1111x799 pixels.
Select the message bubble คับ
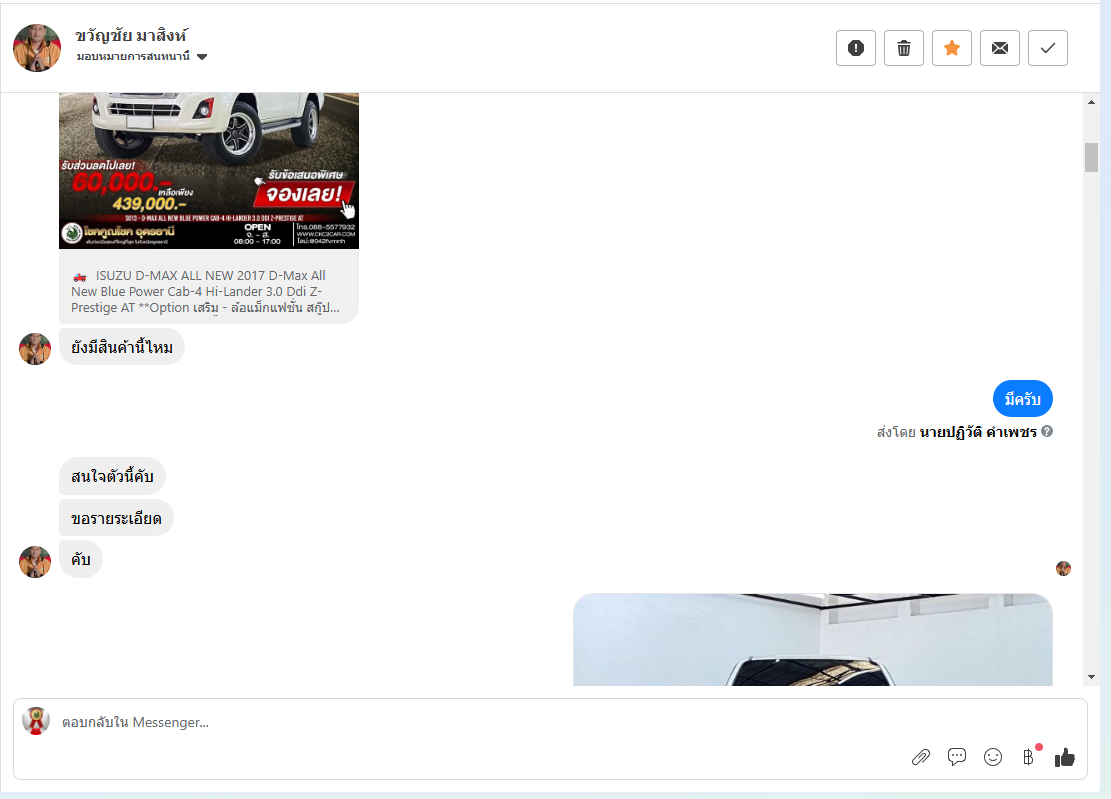(x=81, y=560)
